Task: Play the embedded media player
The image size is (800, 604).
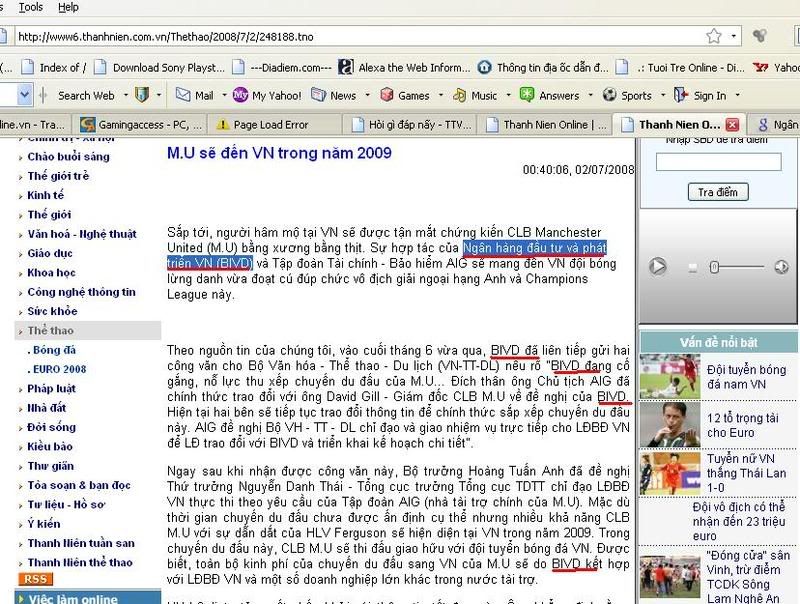Action: click(658, 266)
